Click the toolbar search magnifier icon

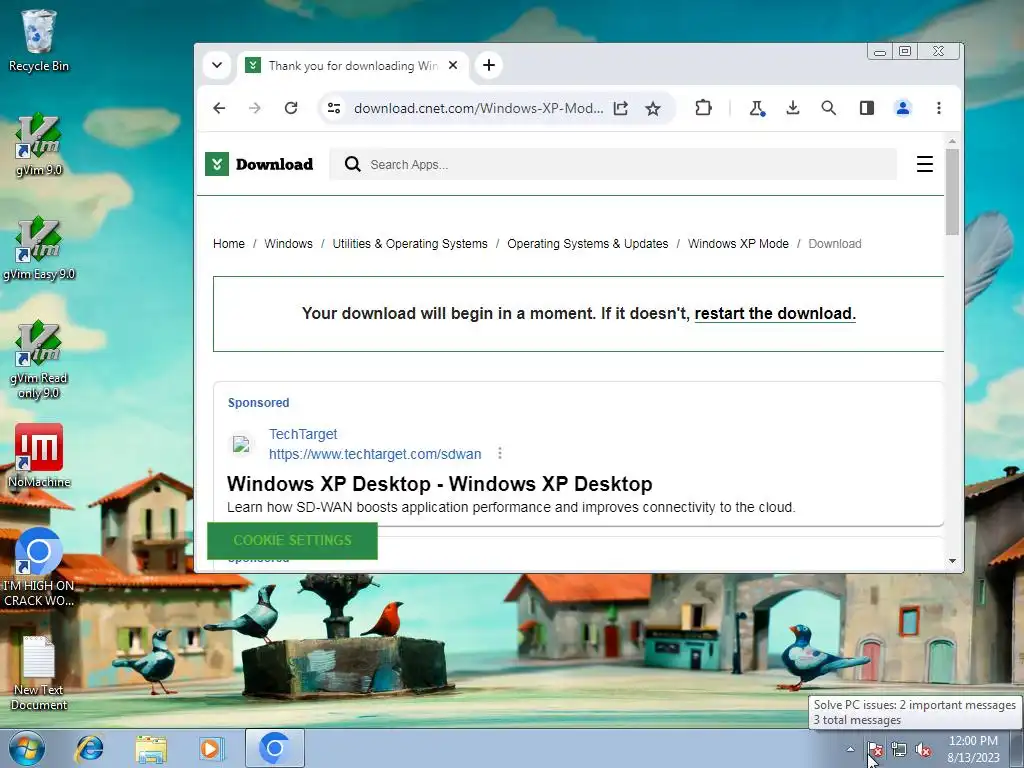pos(829,108)
